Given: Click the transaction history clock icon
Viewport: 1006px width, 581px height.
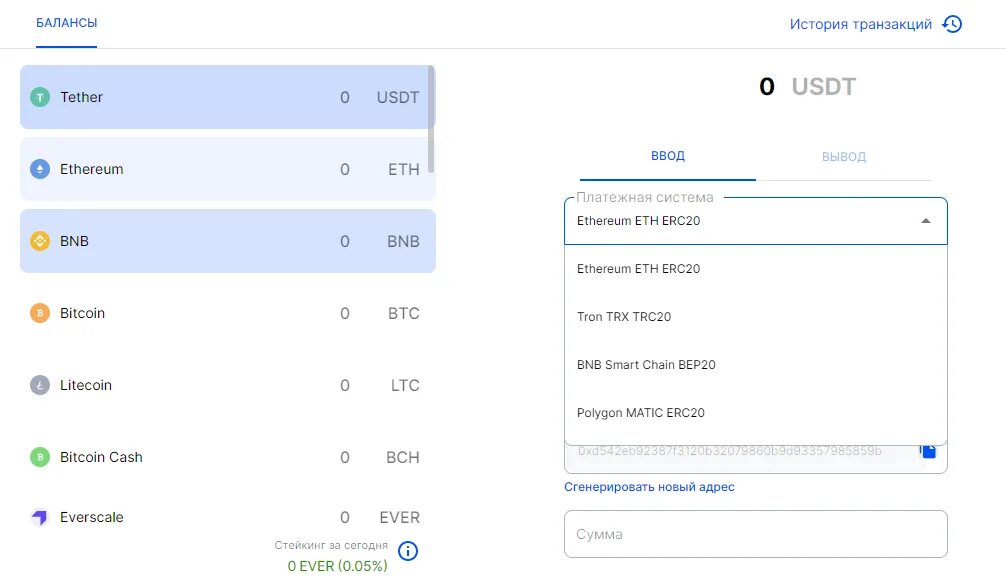Looking at the screenshot, I should pyautogui.click(x=952, y=24).
